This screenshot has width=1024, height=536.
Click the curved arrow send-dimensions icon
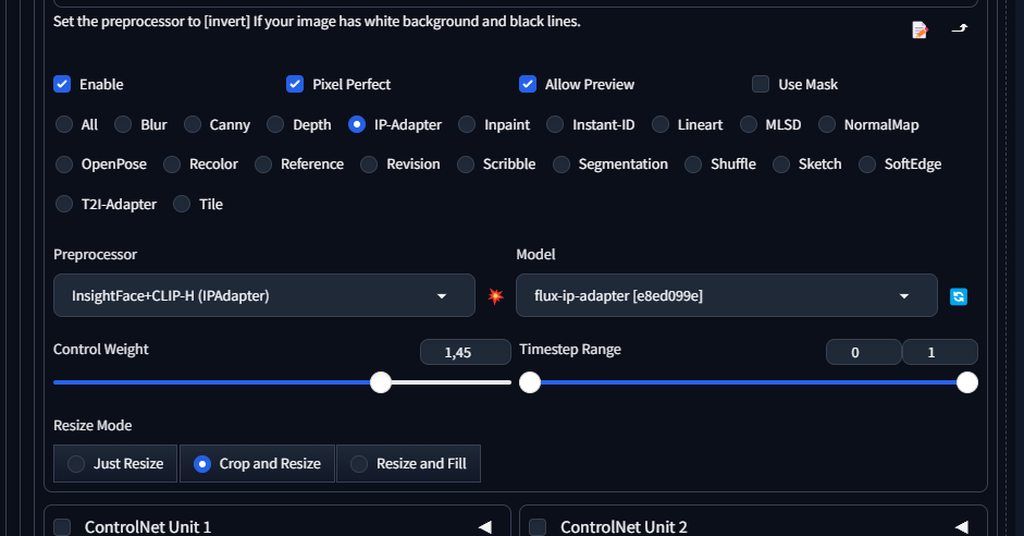click(x=959, y=28)
